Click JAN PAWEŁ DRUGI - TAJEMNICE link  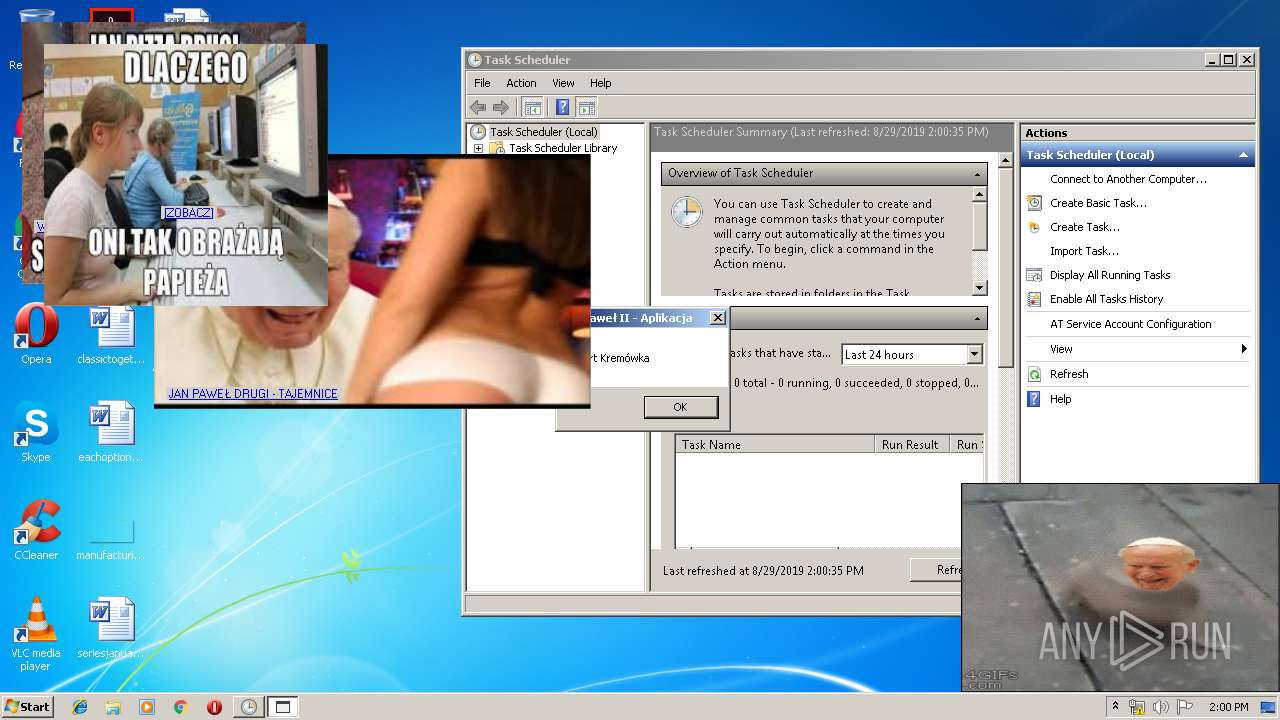tap(253, 394)
